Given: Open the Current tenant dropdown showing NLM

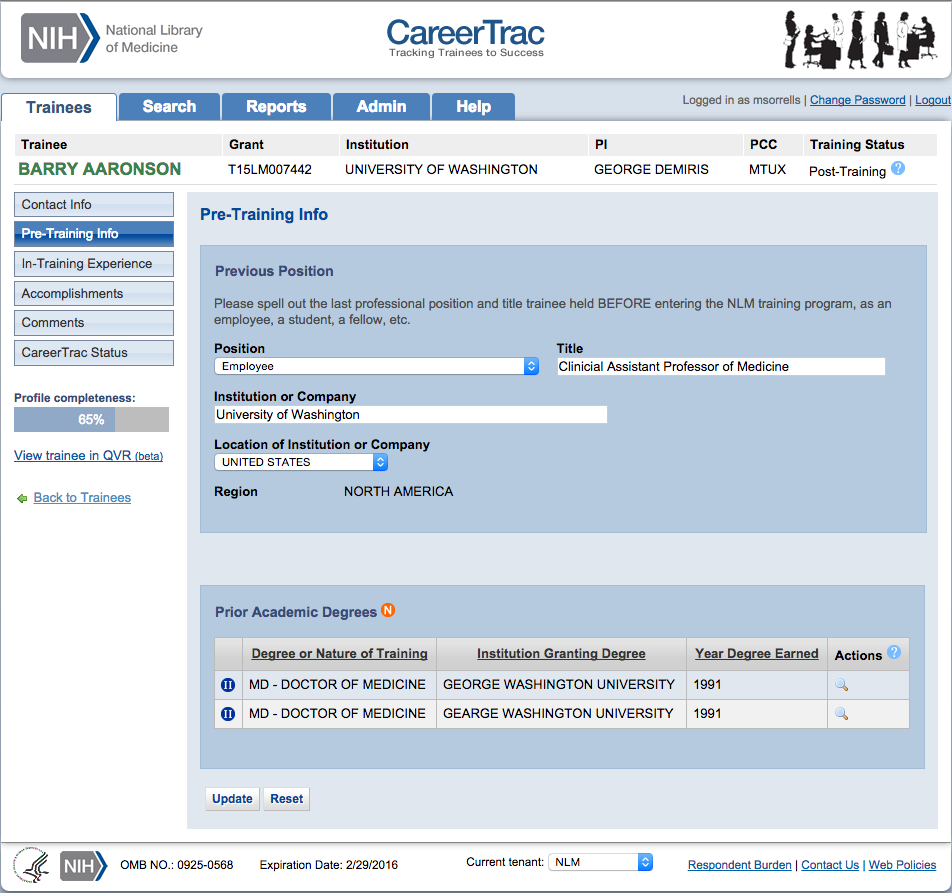Looking at the screenshot, I should [600, 862].
